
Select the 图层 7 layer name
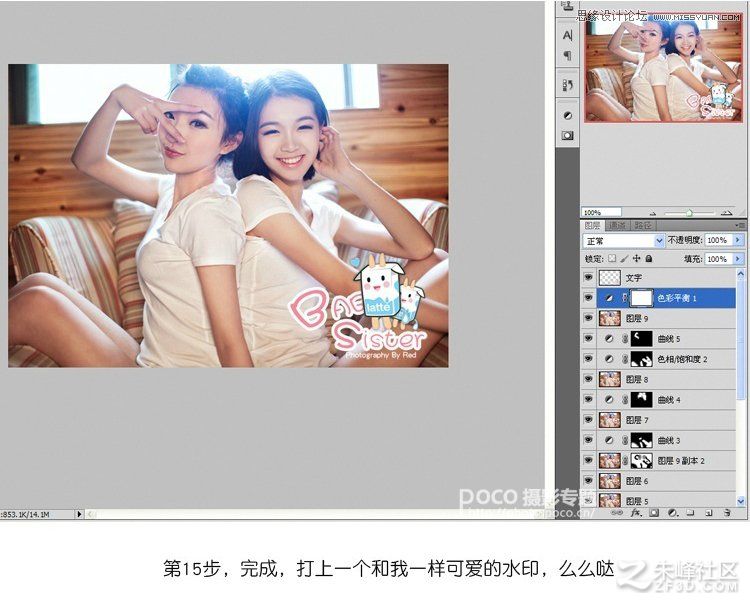637,420
